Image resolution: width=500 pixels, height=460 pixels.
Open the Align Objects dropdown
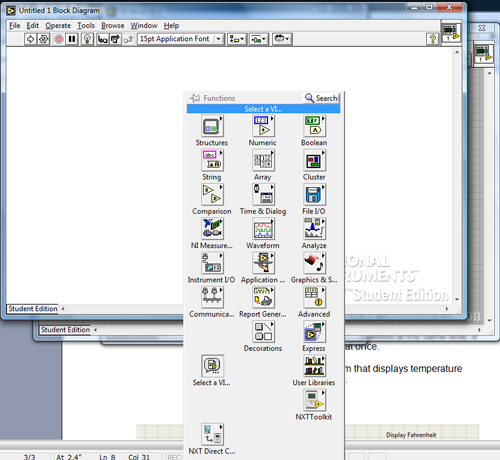[237, 39]
